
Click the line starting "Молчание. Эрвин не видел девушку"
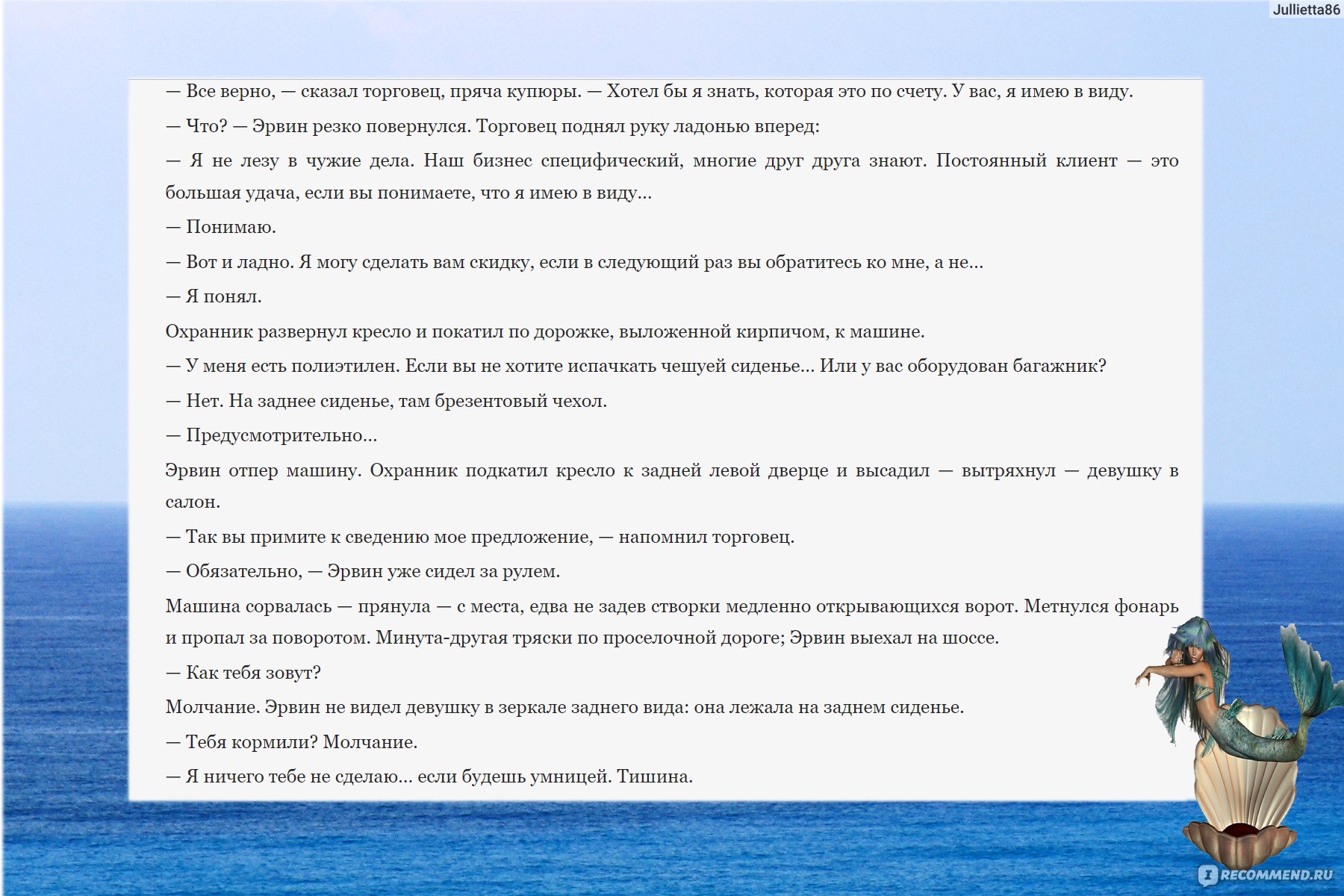pyautogui.click(x=564, y=707)
